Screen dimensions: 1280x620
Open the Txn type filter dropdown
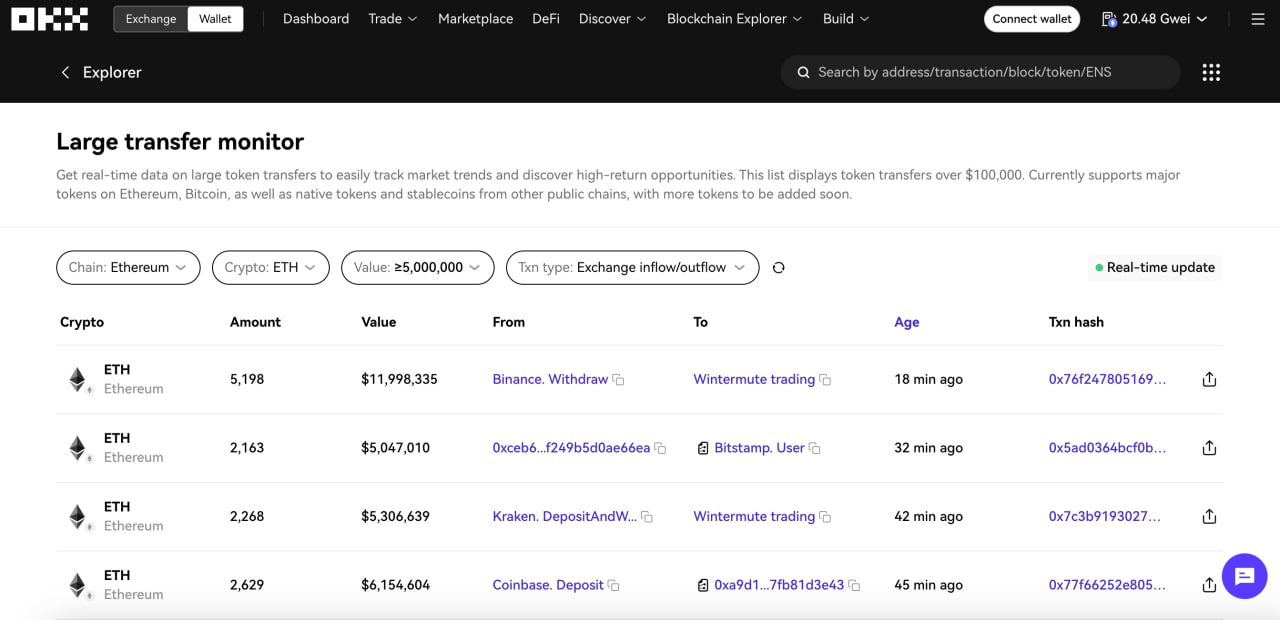point(633,267)
